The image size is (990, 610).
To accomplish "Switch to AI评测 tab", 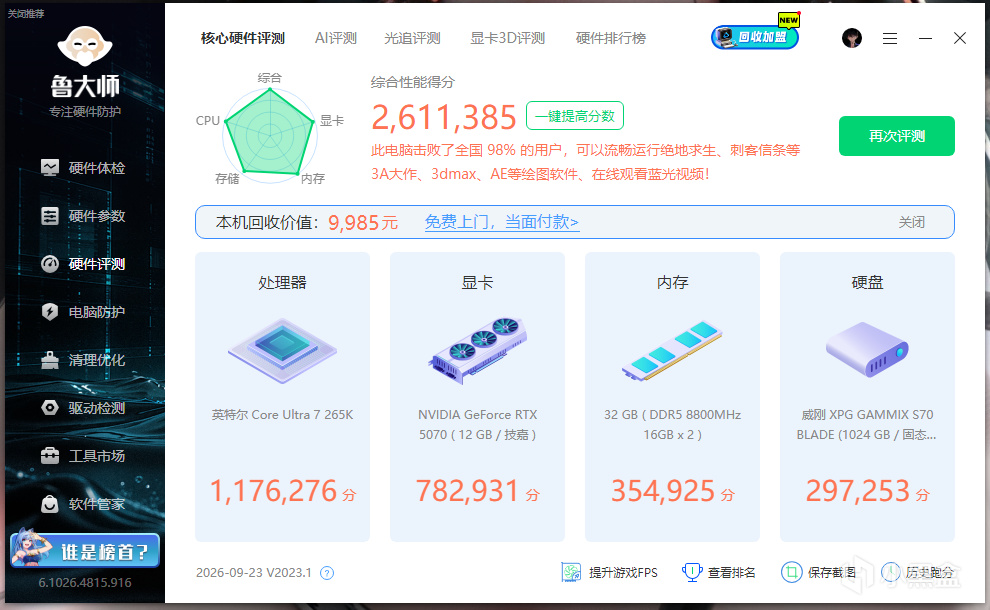I will pos(336,39).
